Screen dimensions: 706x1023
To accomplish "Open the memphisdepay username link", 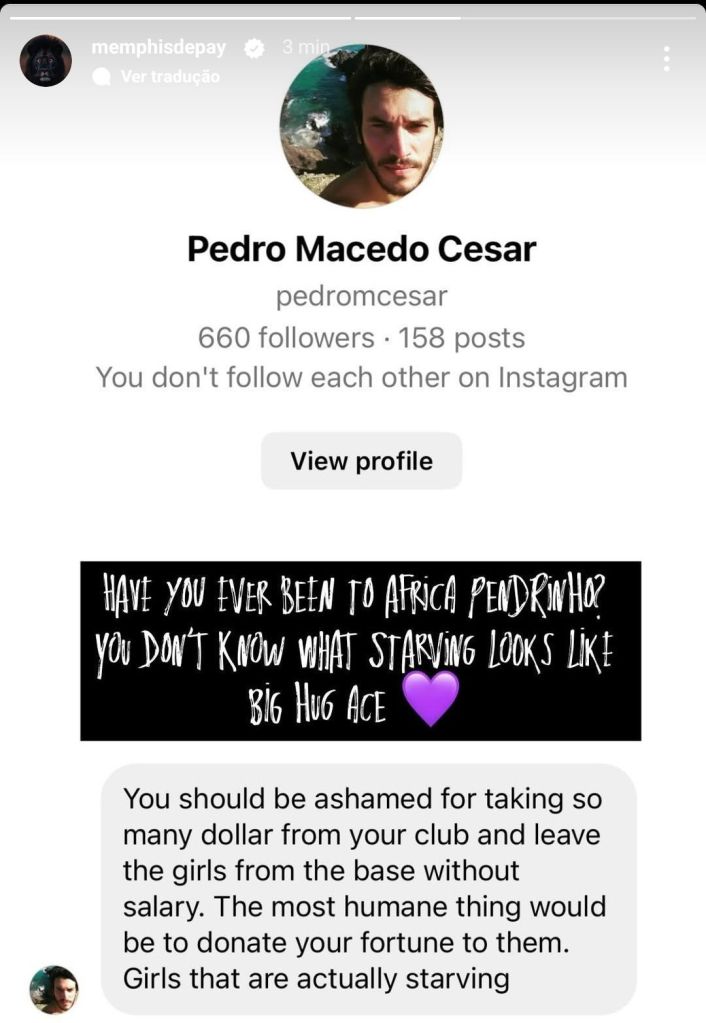I will pos(158,48).
